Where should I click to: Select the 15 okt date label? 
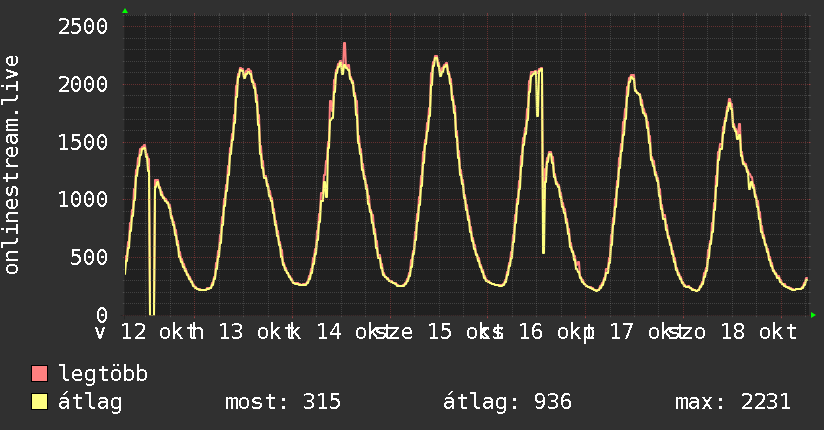[x=451, y=332]
